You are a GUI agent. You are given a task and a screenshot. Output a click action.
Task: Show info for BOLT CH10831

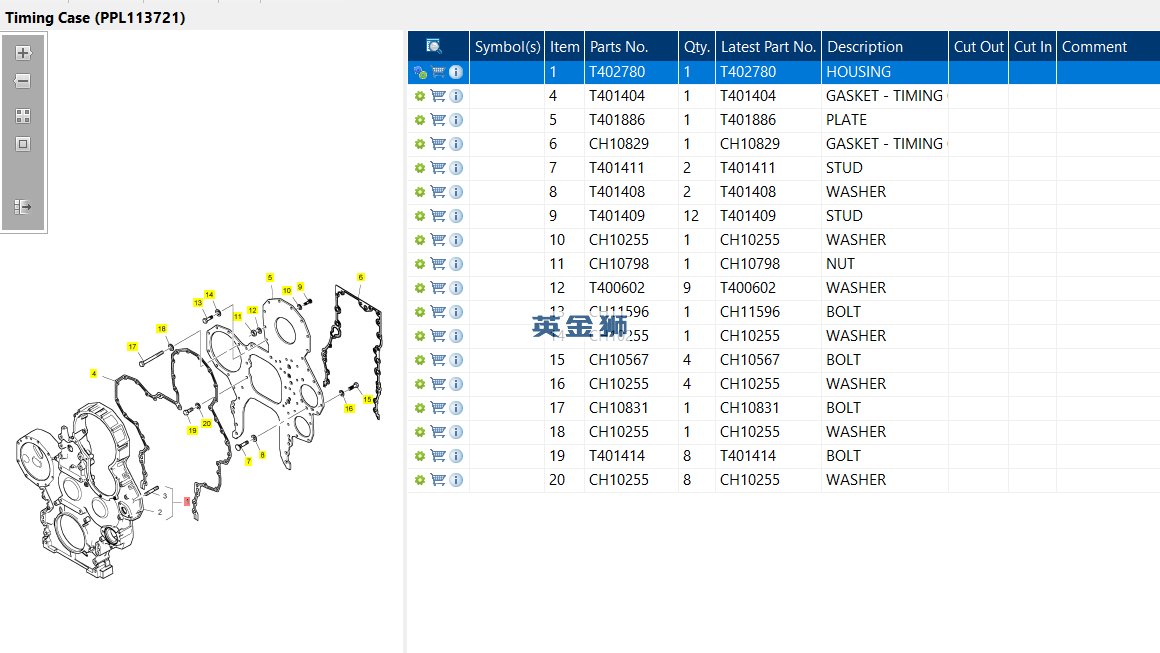456,407
